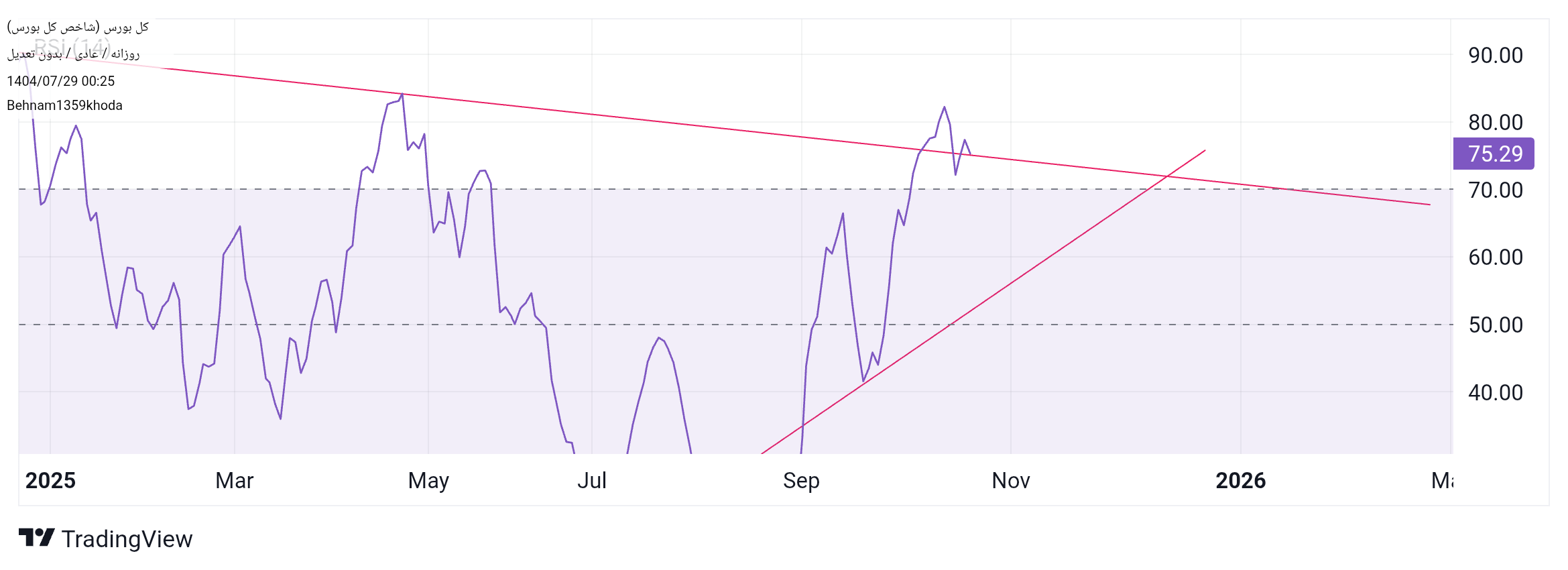Click the May marker on the time axis

tap(428, 480)
